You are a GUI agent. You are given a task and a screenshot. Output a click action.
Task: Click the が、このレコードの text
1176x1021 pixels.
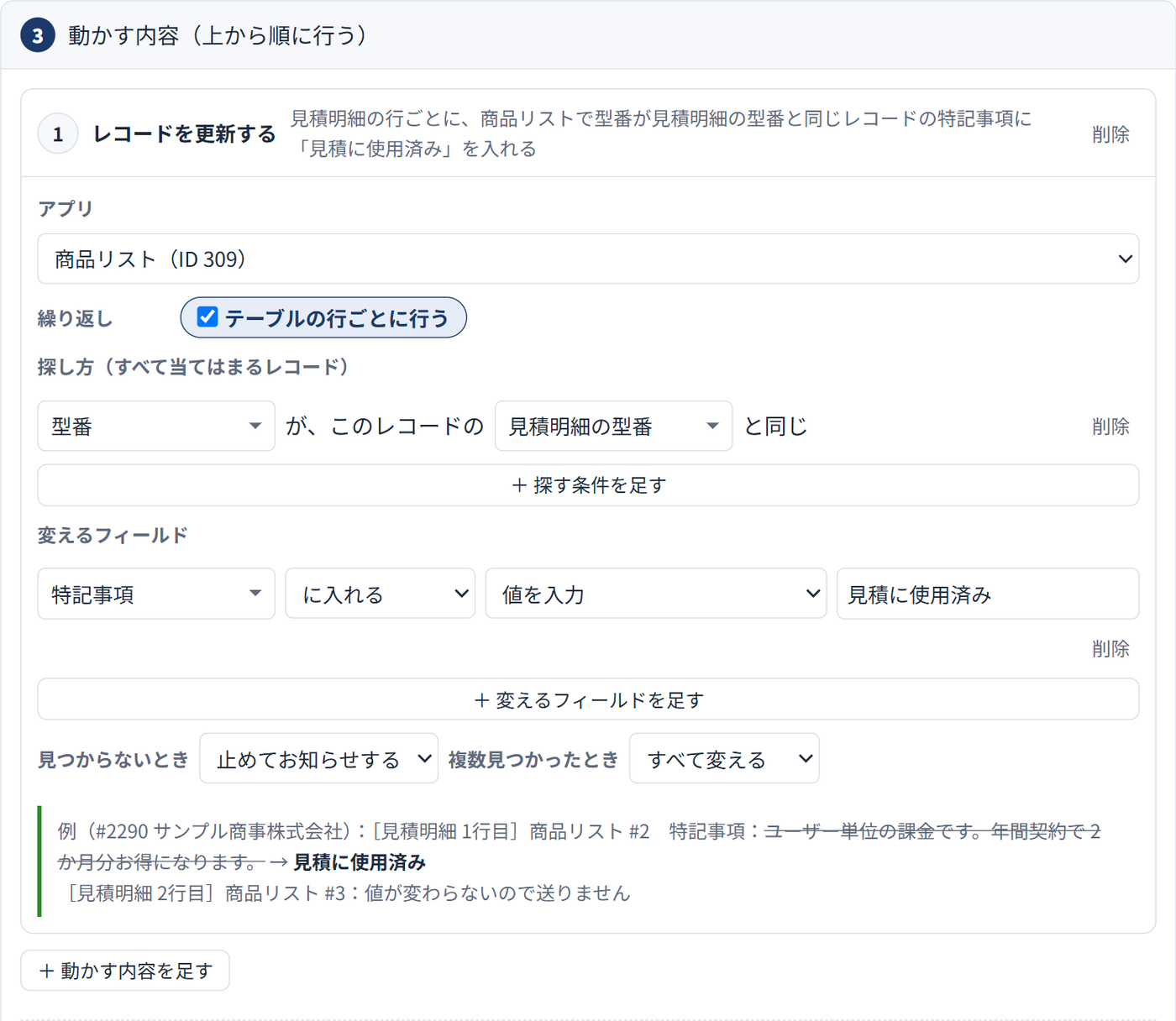pyautogui.click(x=385, y=427)
